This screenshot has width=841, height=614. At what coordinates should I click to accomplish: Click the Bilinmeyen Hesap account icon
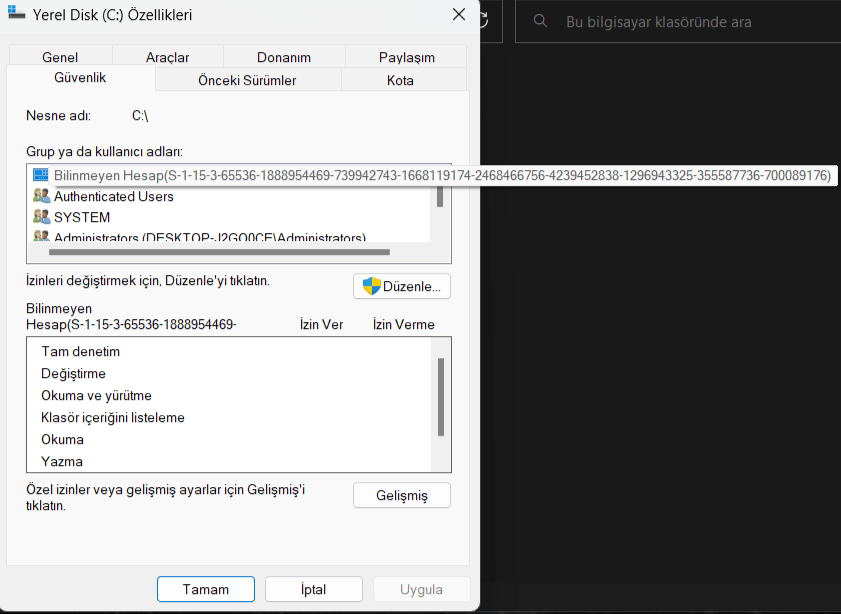[x=40, y=175]
